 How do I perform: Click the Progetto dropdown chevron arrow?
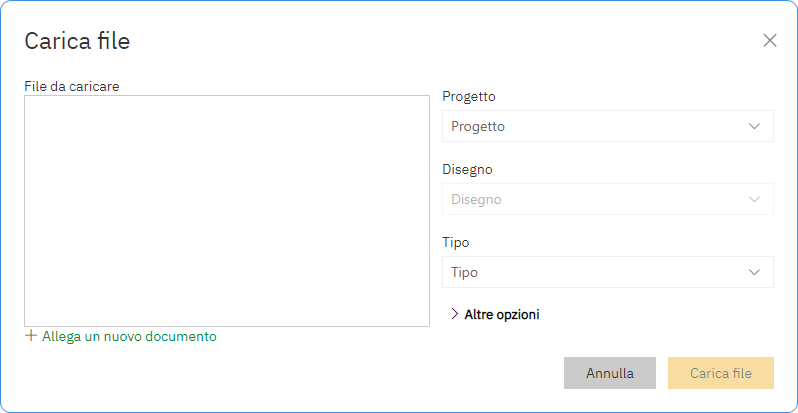pyautogui.click(x=754, y=127)
